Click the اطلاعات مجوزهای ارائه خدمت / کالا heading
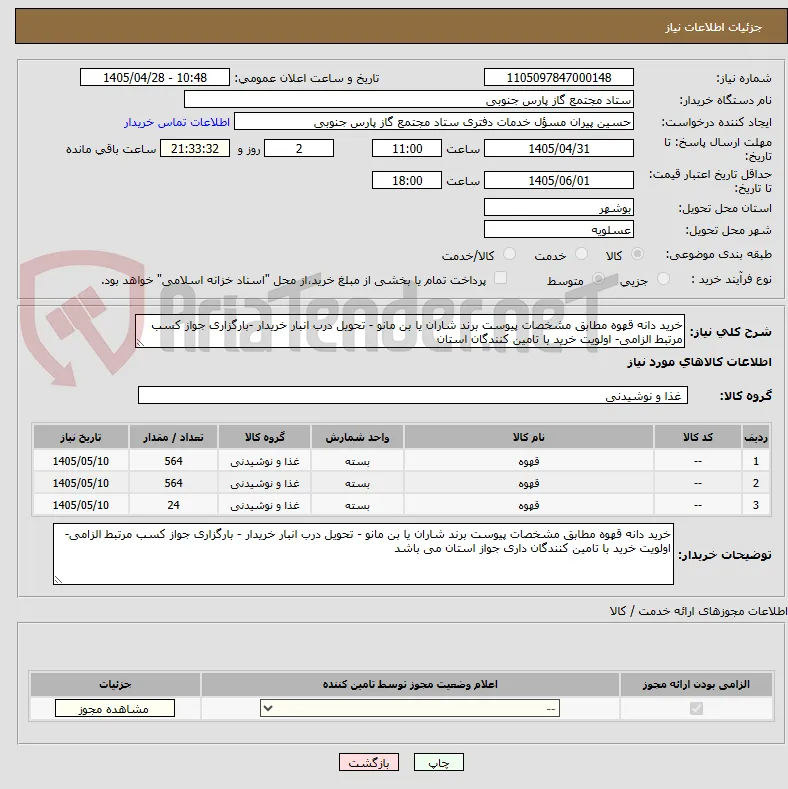Image resolution: width=788 pixels, height=789 pixels. (x=697, y=610)
